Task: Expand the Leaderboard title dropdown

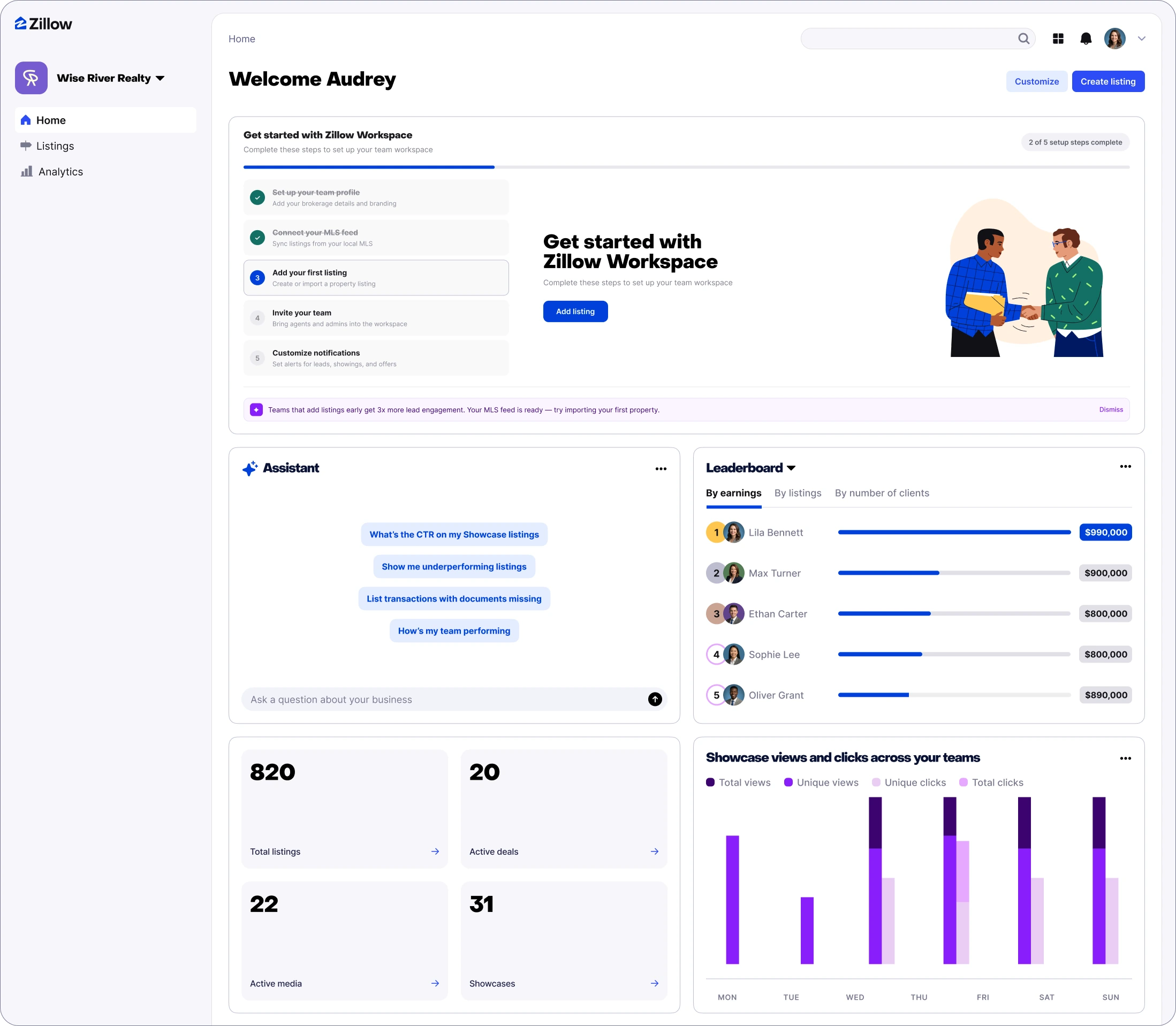Action: click(x=791, y=468)
